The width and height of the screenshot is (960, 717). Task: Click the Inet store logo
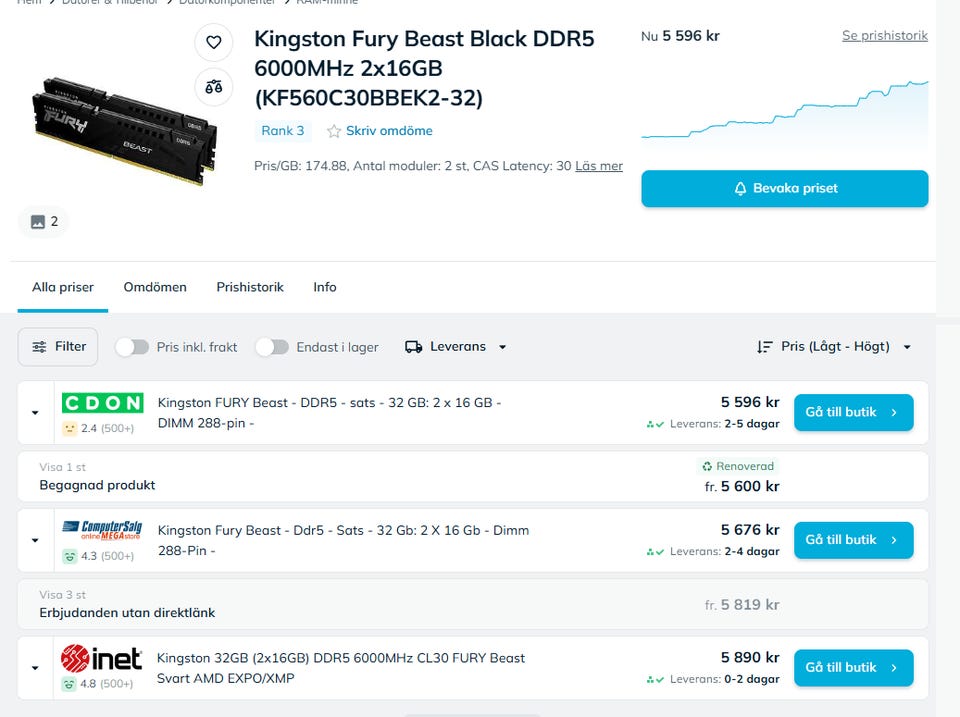point(102,658)
